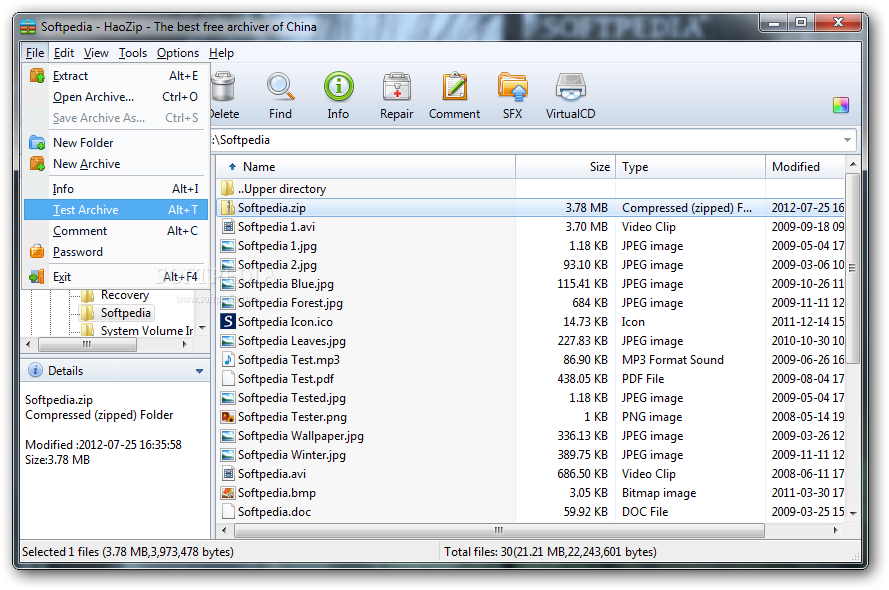Click the Softpedia Test.mp3 audio icon

(228, 359)
